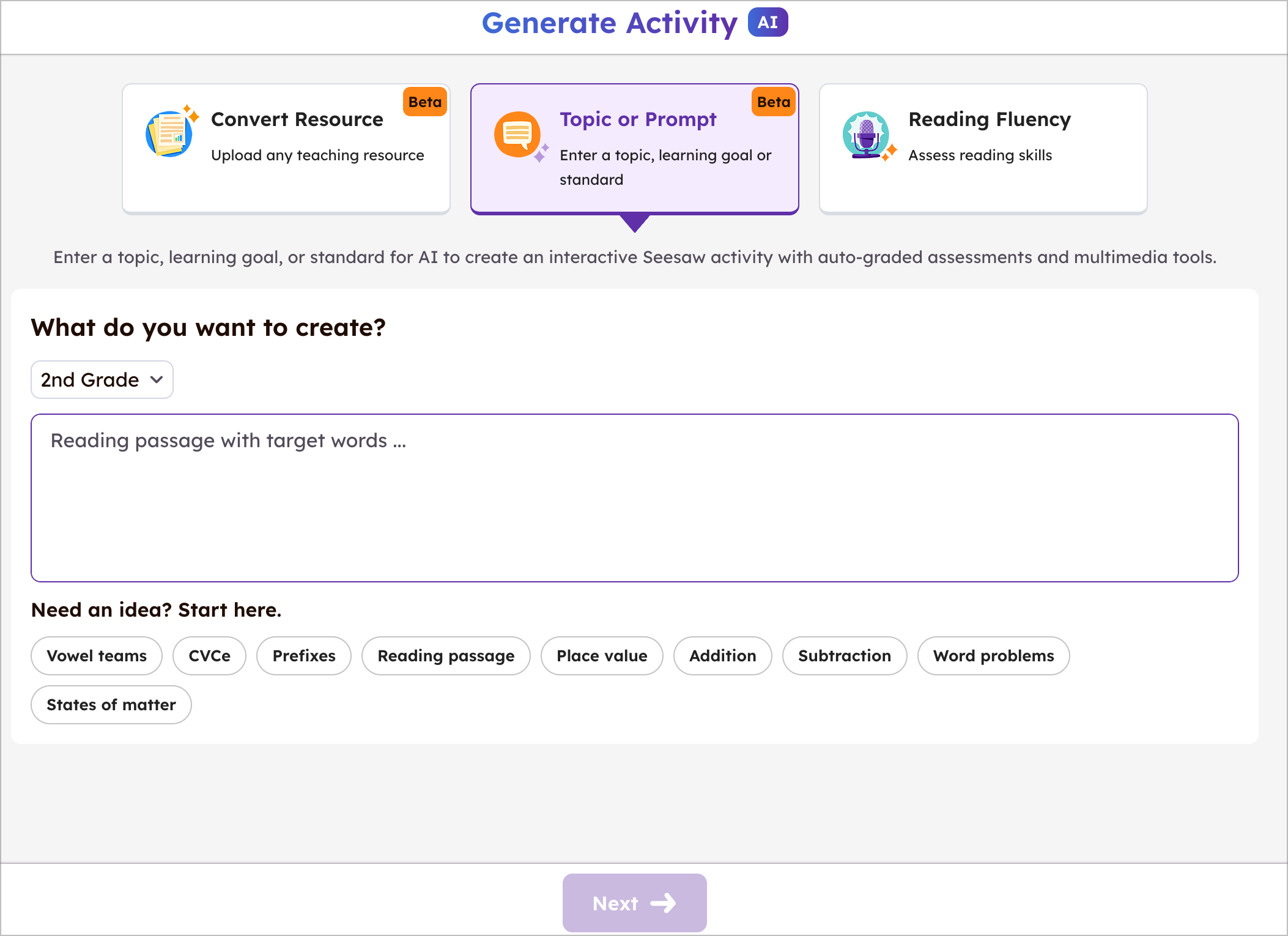This screenshot has width=1288, height=936.
Task: Click the AI badge beside Generate Activity
Action: (768, 23)
